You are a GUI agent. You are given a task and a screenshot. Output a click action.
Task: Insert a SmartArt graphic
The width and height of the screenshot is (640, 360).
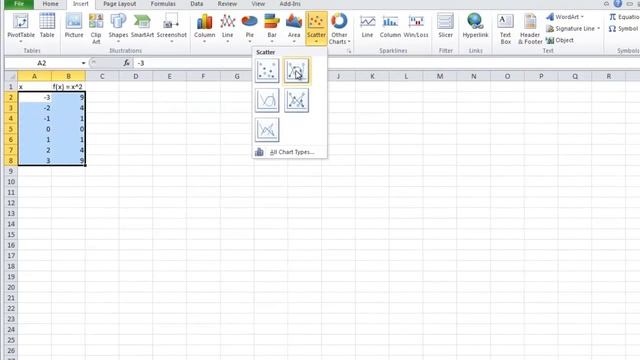[x=142, y=26]
